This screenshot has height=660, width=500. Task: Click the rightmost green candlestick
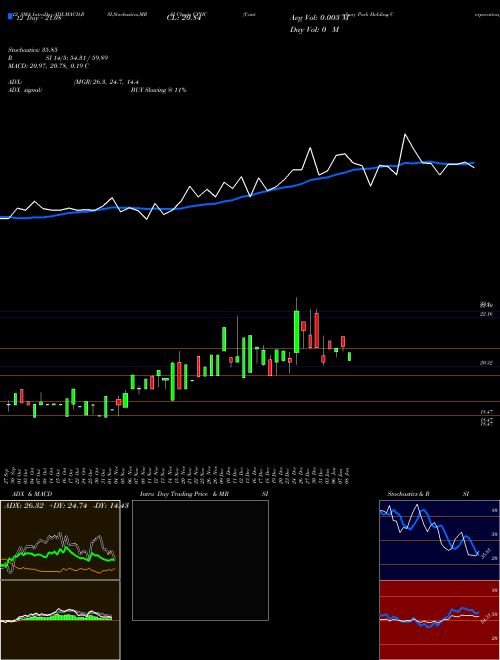click(x=349, y=357)
